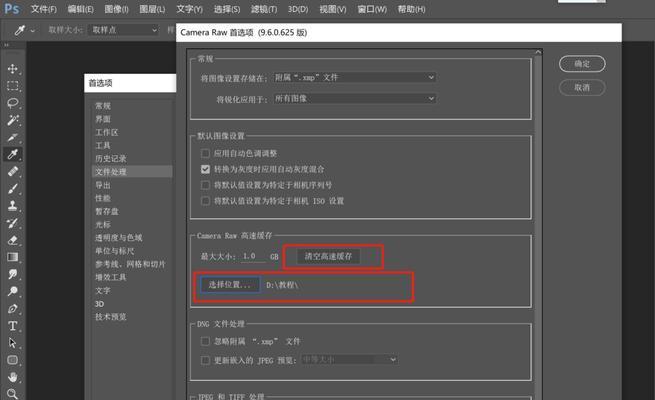Open the 帮助(H) menu
The image size is (655, 400).
tap(411, 9)
